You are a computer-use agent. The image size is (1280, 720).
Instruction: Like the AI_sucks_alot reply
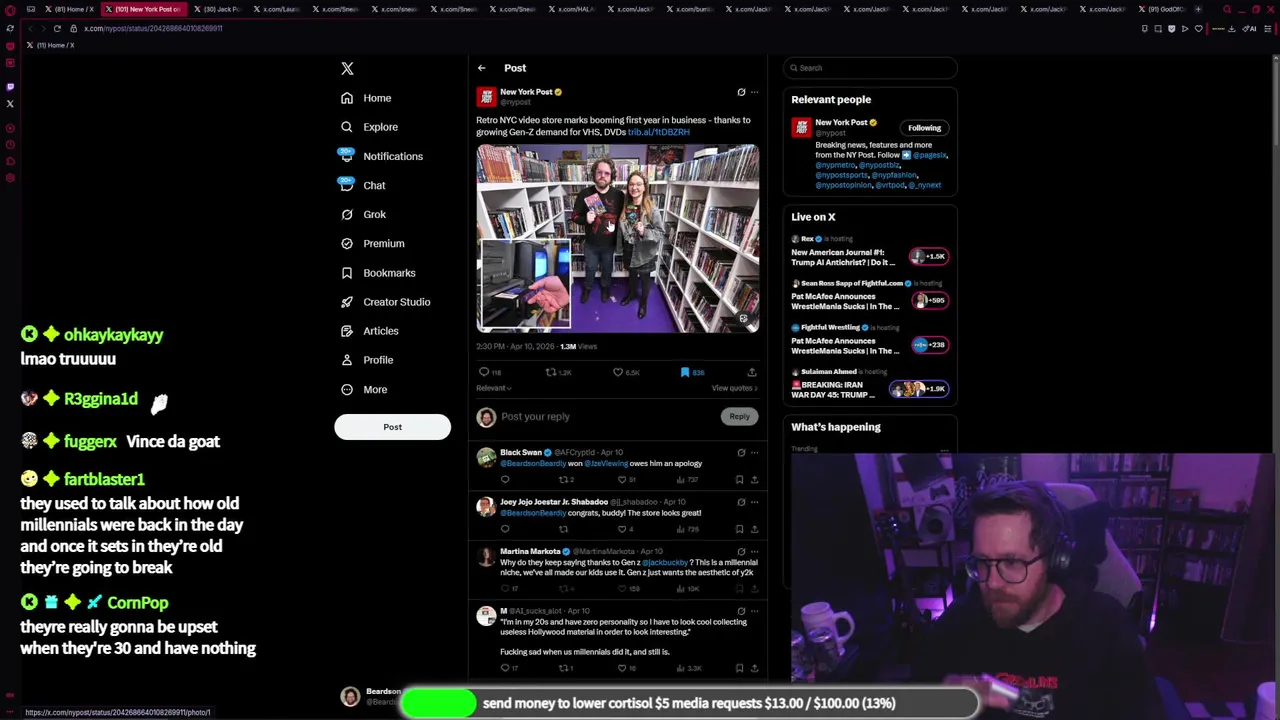622,668
